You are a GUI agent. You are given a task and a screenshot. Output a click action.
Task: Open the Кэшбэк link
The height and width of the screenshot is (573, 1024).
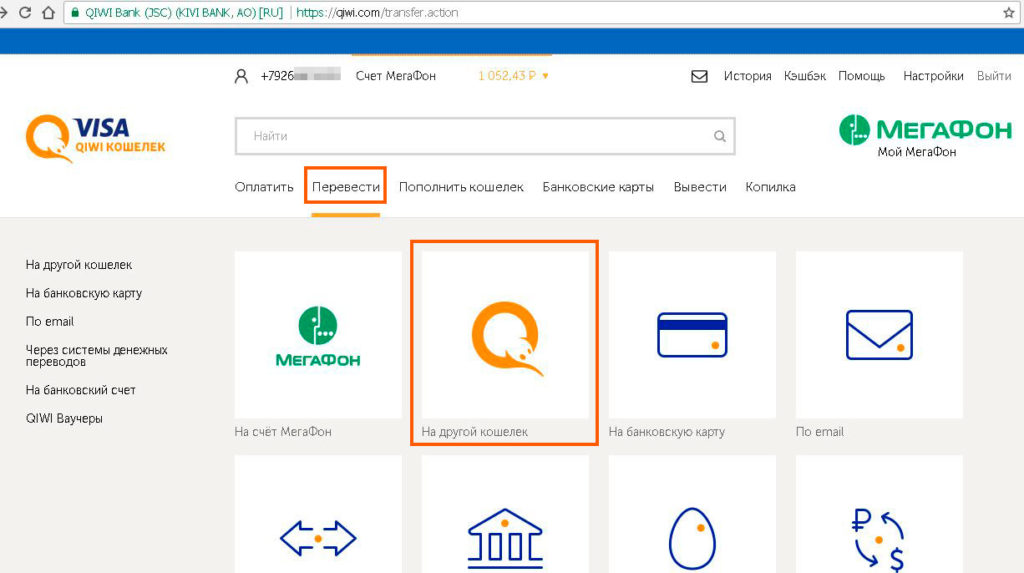point(805,76)
